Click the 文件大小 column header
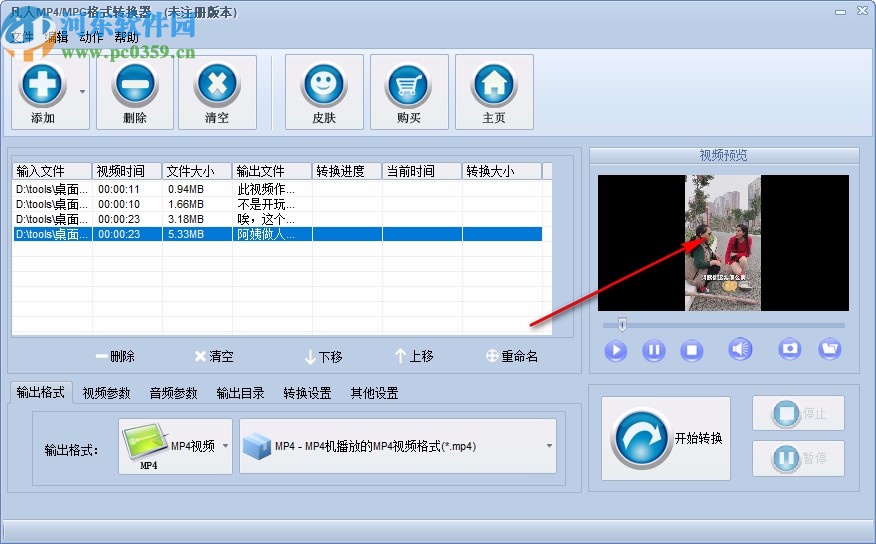The width and height of the screenshot is (876, 544). 197,171
